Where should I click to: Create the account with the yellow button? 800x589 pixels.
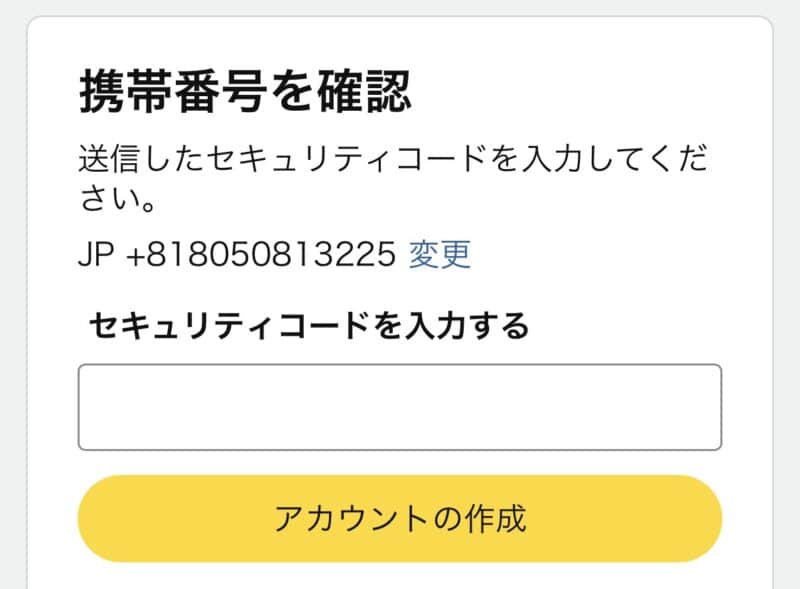click(x=400, y=518)
